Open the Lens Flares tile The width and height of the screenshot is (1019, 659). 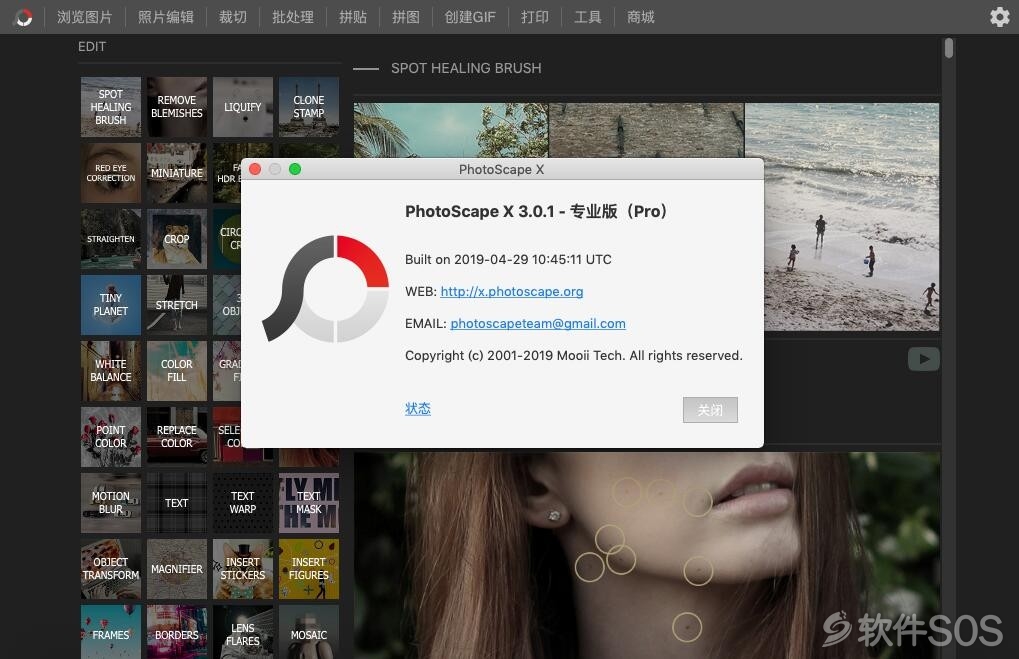[242, 632]
